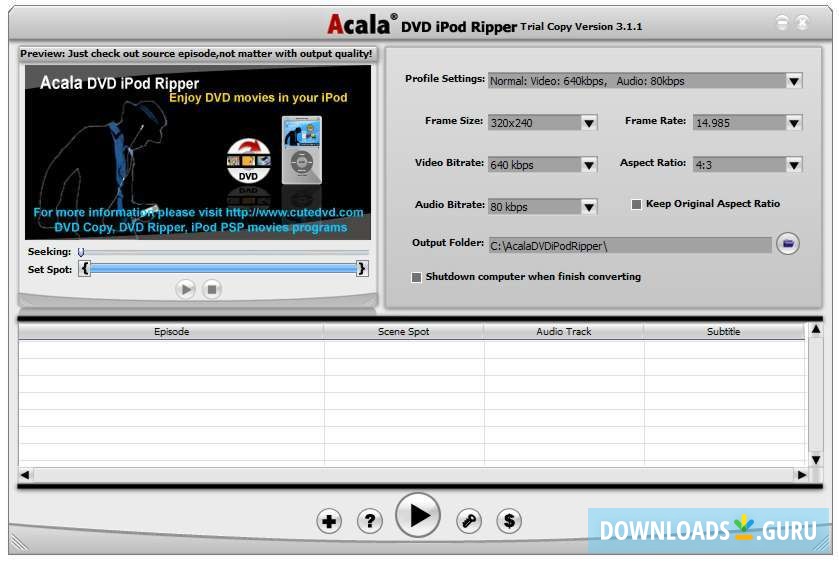Click the preview video image
The width and height of the screenshot is (839, 563).
coord(198,153)
